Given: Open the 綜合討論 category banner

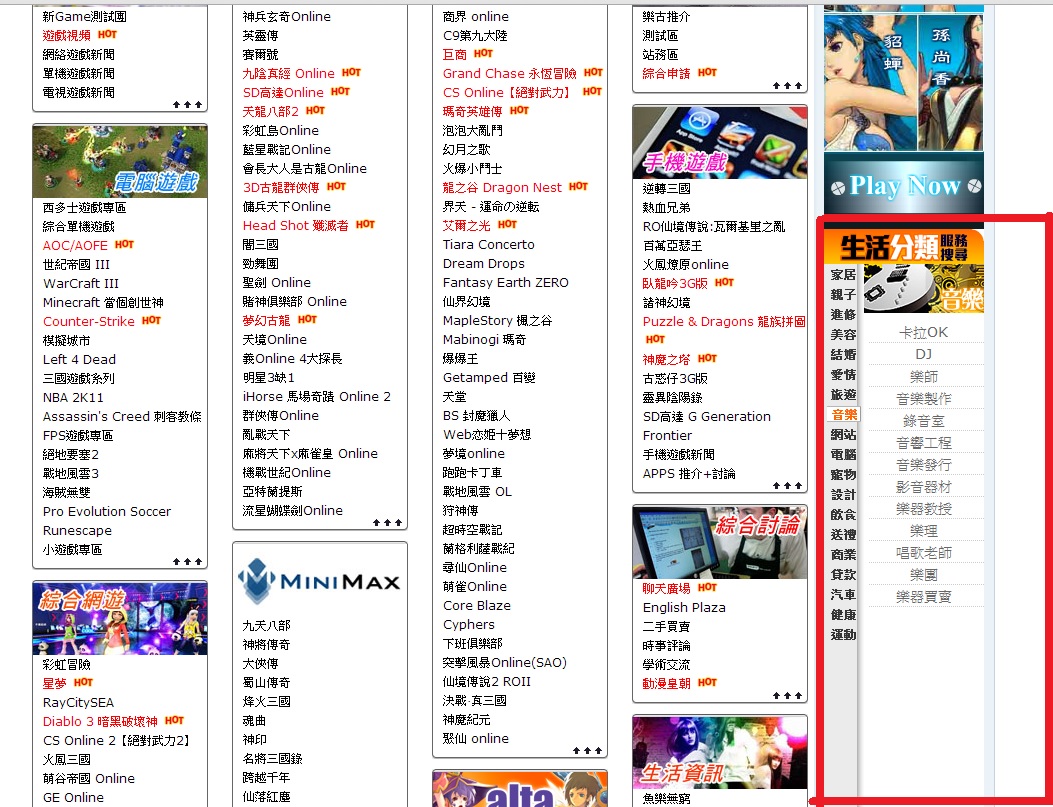Looking at the screenshot, I should [x=720, y=542].
